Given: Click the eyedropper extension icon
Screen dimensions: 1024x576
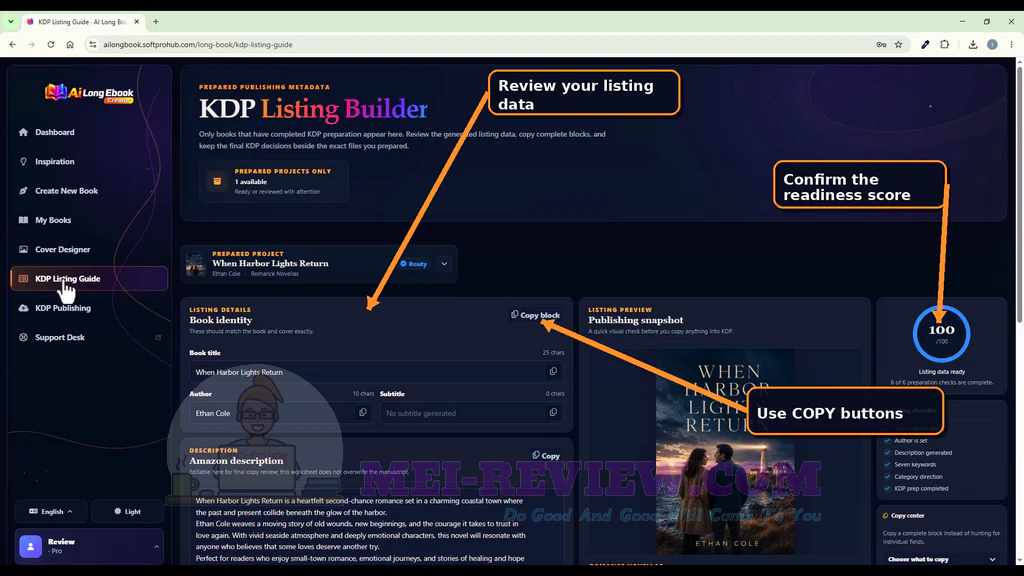Looking at the screenshot, I should coord(925,44).
